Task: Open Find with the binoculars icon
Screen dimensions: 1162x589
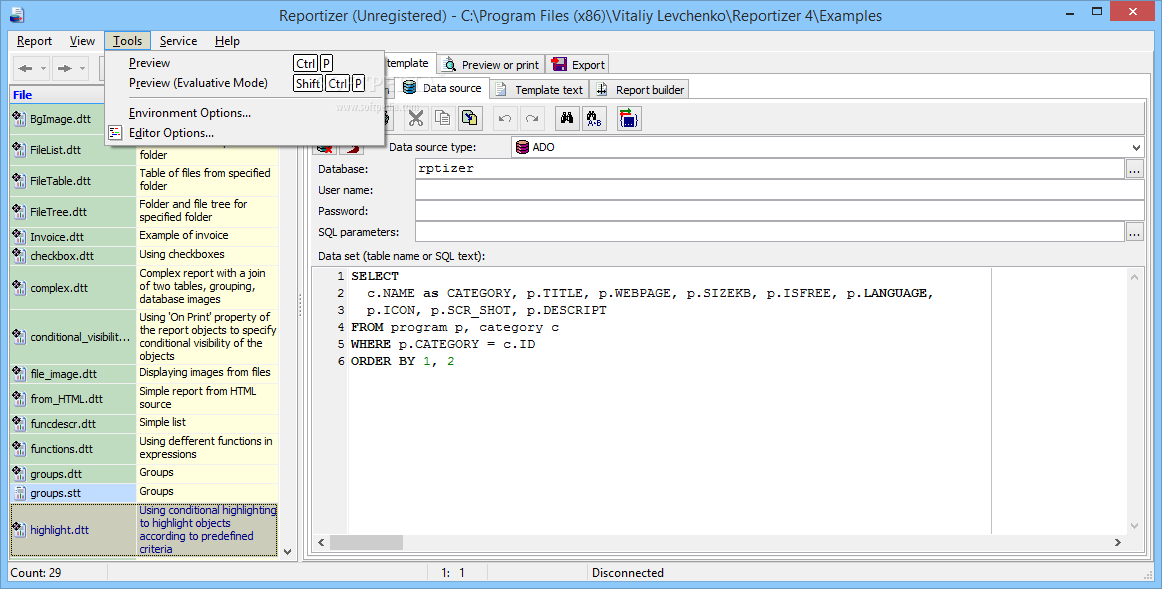Action: [567, 118]
